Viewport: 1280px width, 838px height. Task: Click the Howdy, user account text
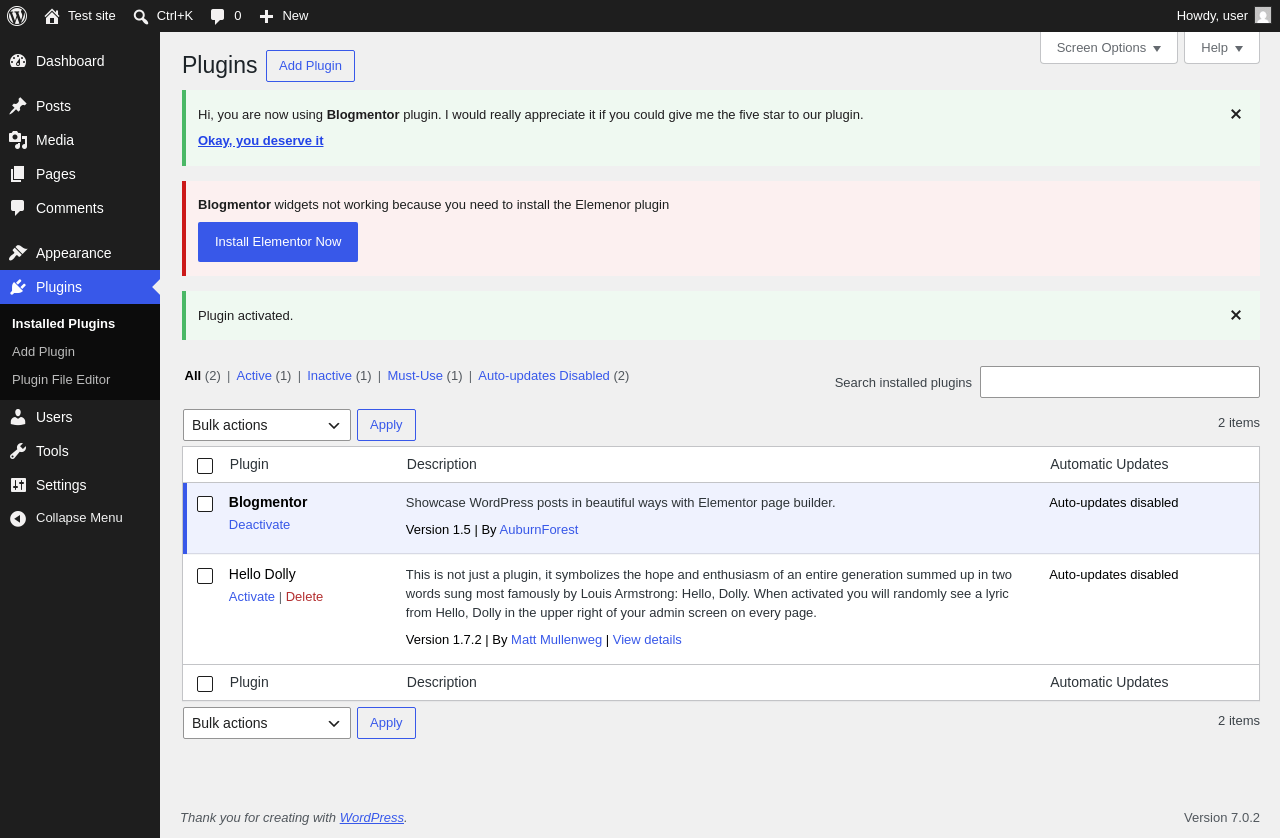point(1212,16)
